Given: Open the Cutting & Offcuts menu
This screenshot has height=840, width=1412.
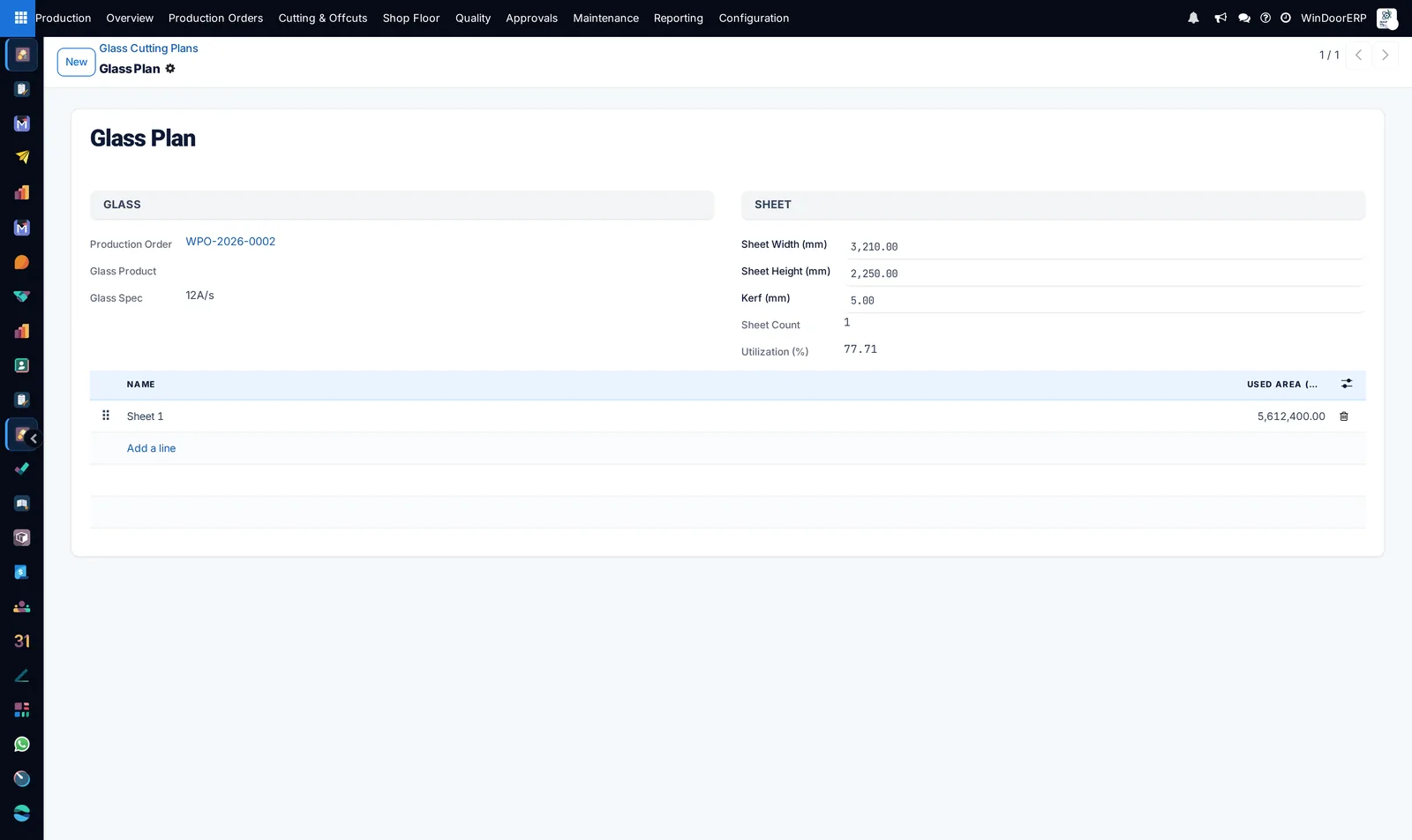Looking at the screenshot, I should tap(323, 18).
